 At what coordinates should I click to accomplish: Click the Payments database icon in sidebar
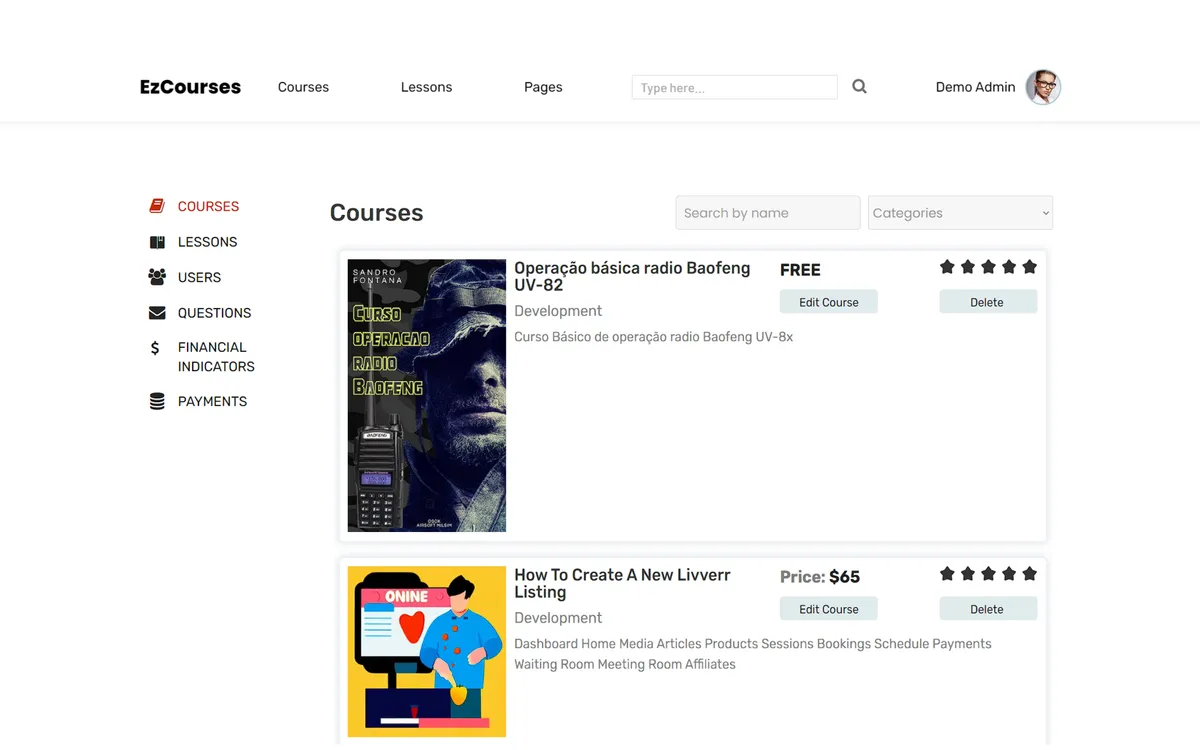point(157,401)
